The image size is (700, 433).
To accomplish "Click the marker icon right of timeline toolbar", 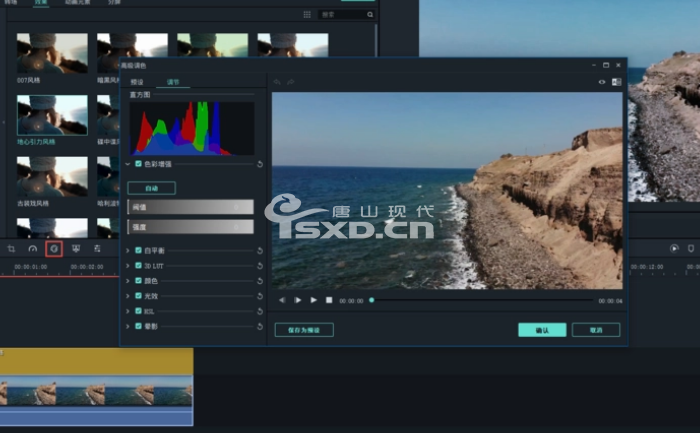I will pyautogui.click(x=691, y=248).
